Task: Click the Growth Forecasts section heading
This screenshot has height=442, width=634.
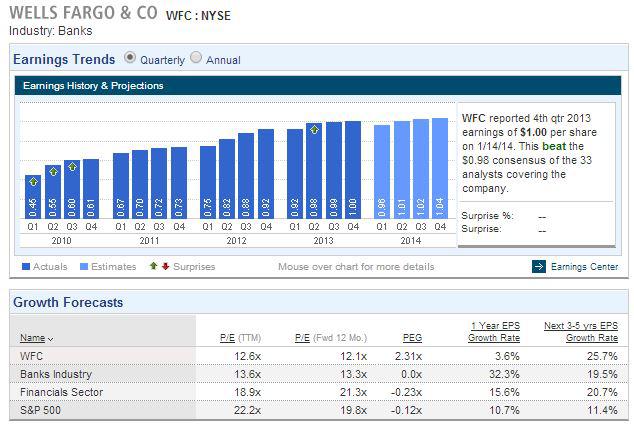Action: pyautogui.click(x=68, y=302)
